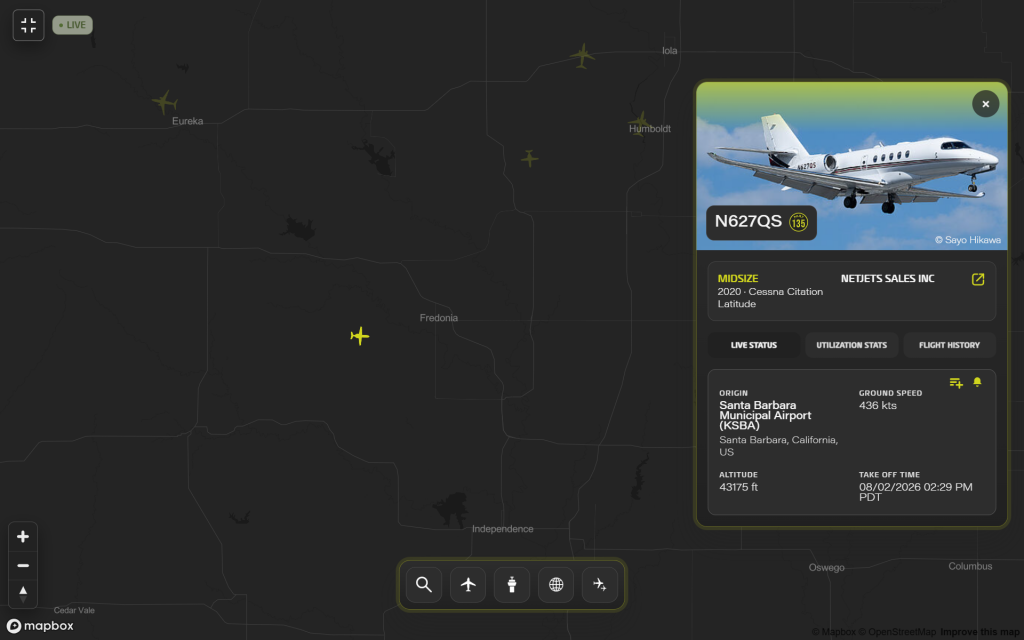This screenshot has width=1024, height=640.
Task: Toggle the LIVE indicator badge
Action: 72,25
